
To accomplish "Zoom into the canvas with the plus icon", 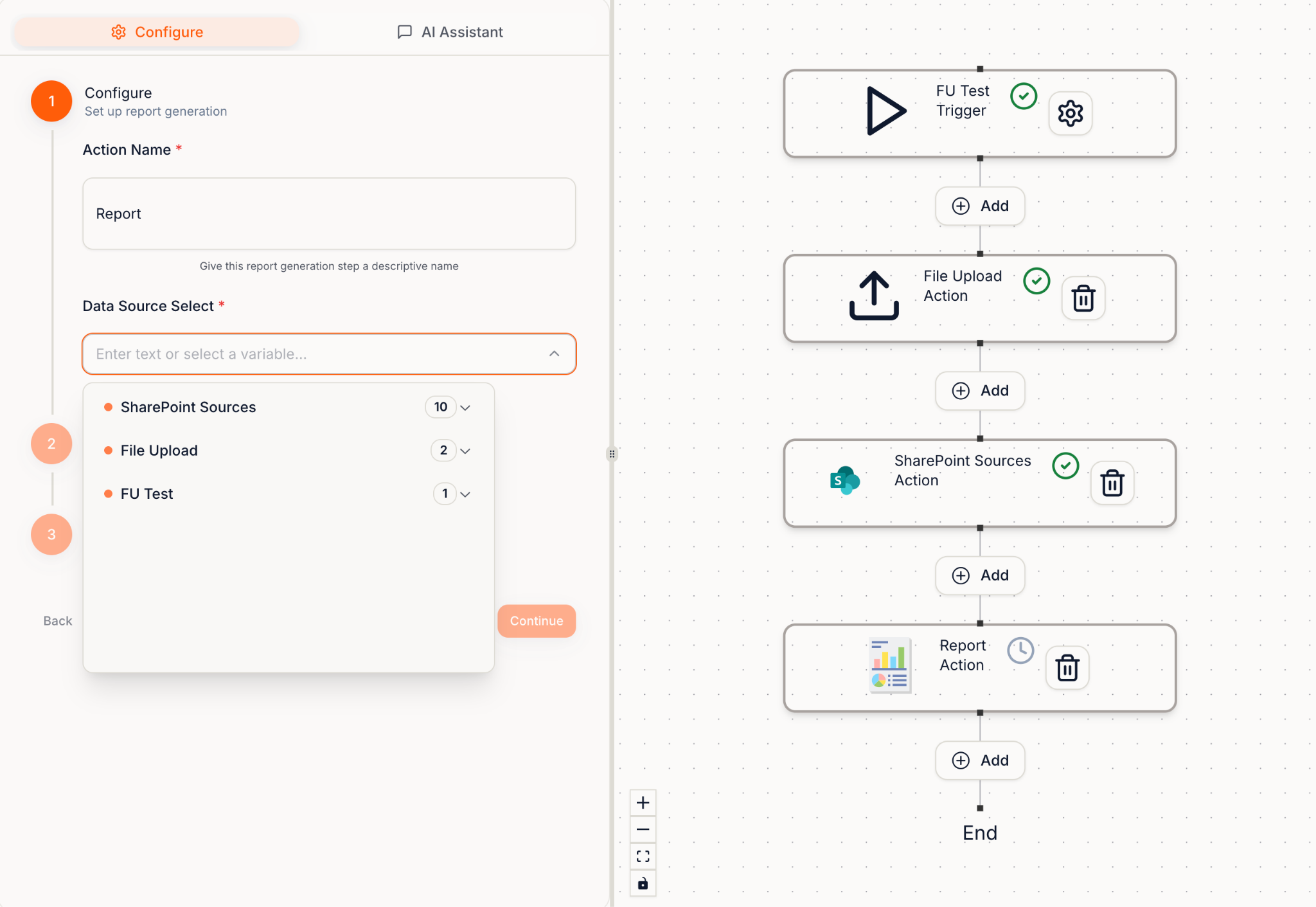I will [643, 802].
